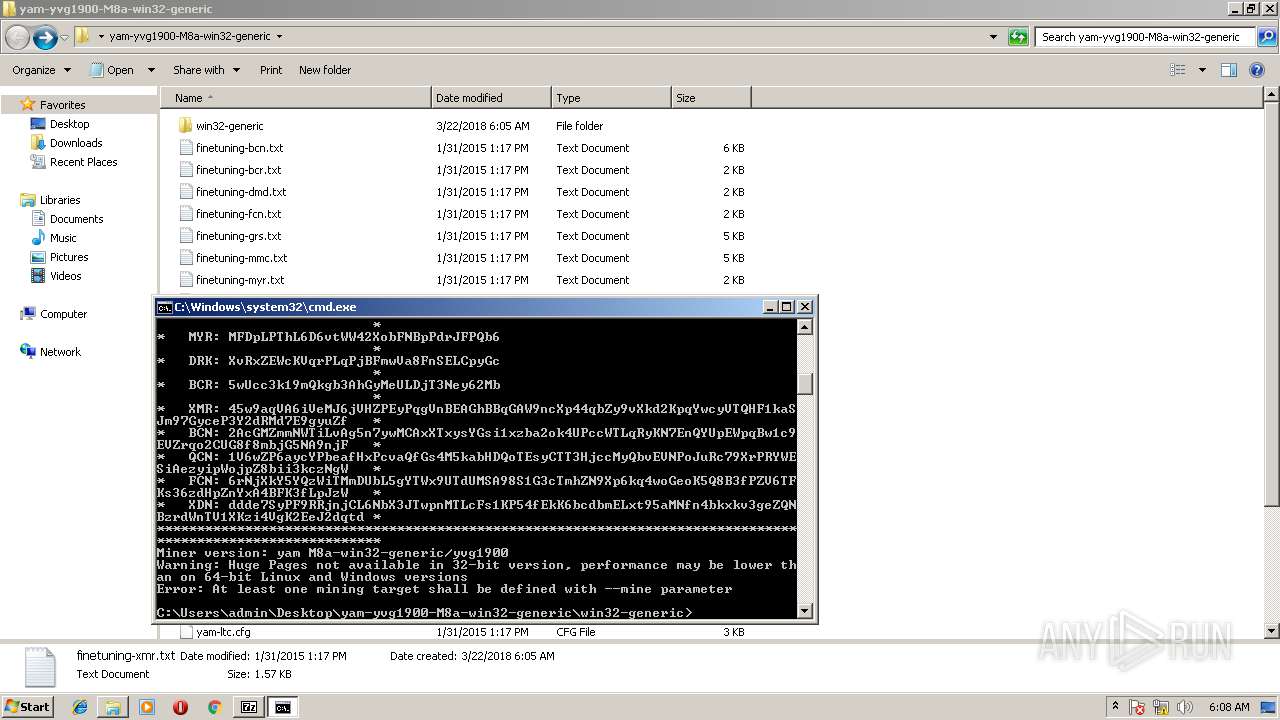1280x720 pixels.
Task: Select the finetuning-bcr.txt file
Action: click(238, 170)
